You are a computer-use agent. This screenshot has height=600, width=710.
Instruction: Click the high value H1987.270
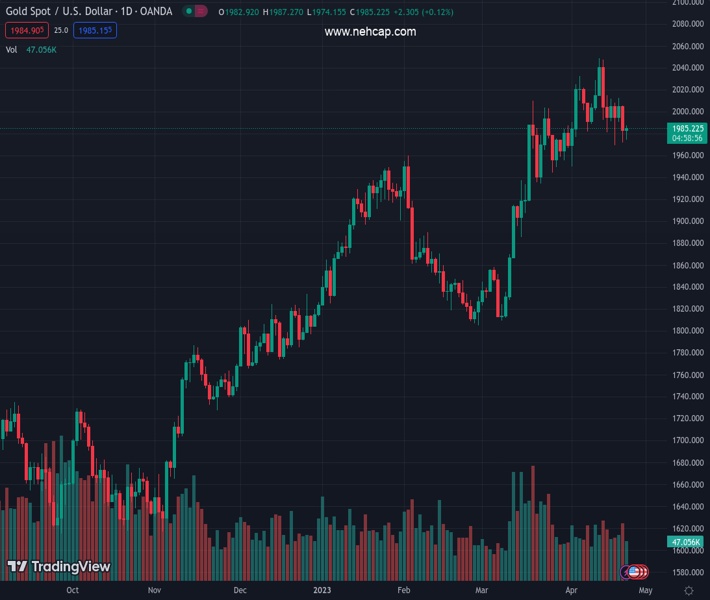click(283, 12)
